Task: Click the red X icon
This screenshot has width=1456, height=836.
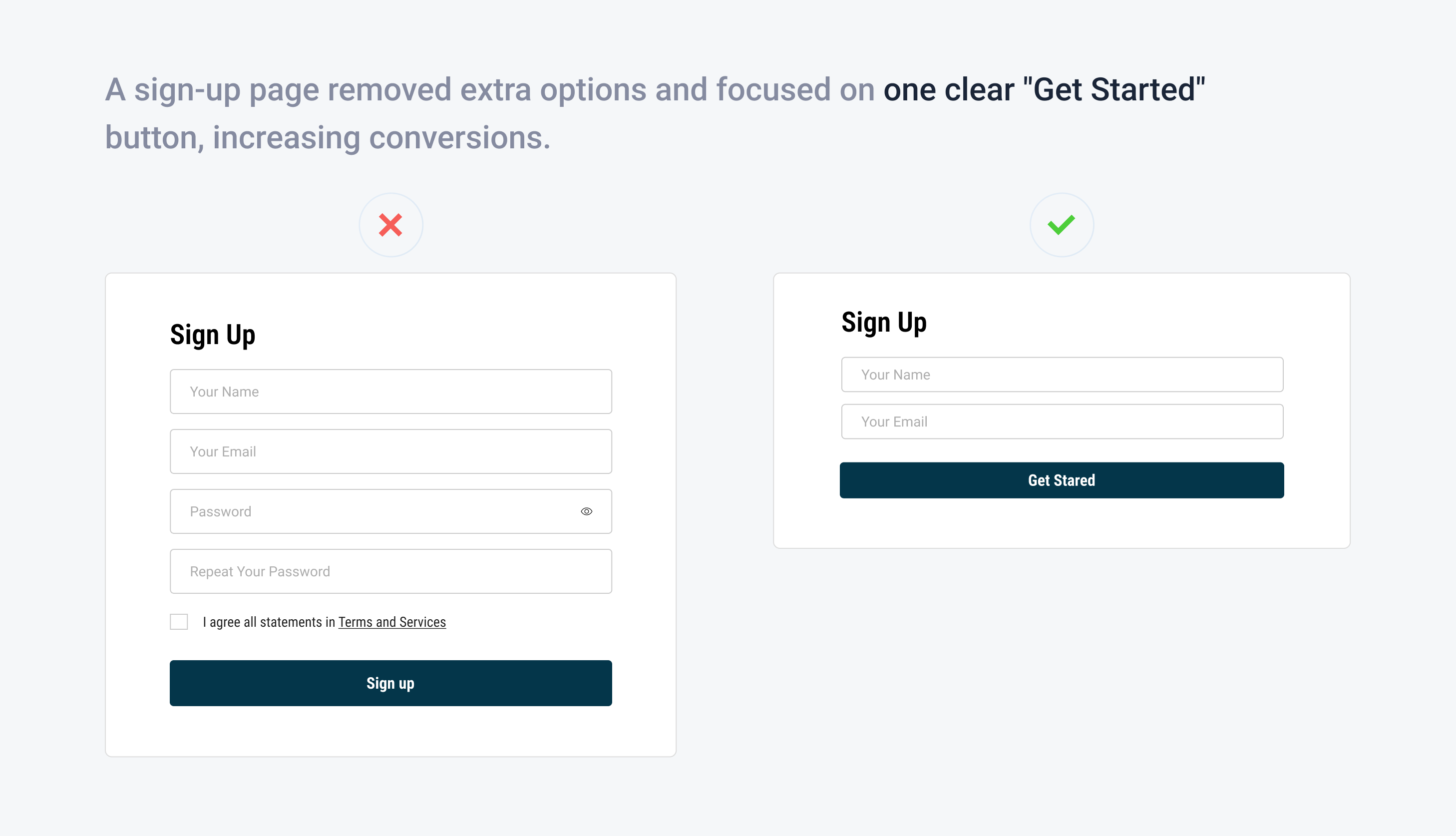Action: 391,225
